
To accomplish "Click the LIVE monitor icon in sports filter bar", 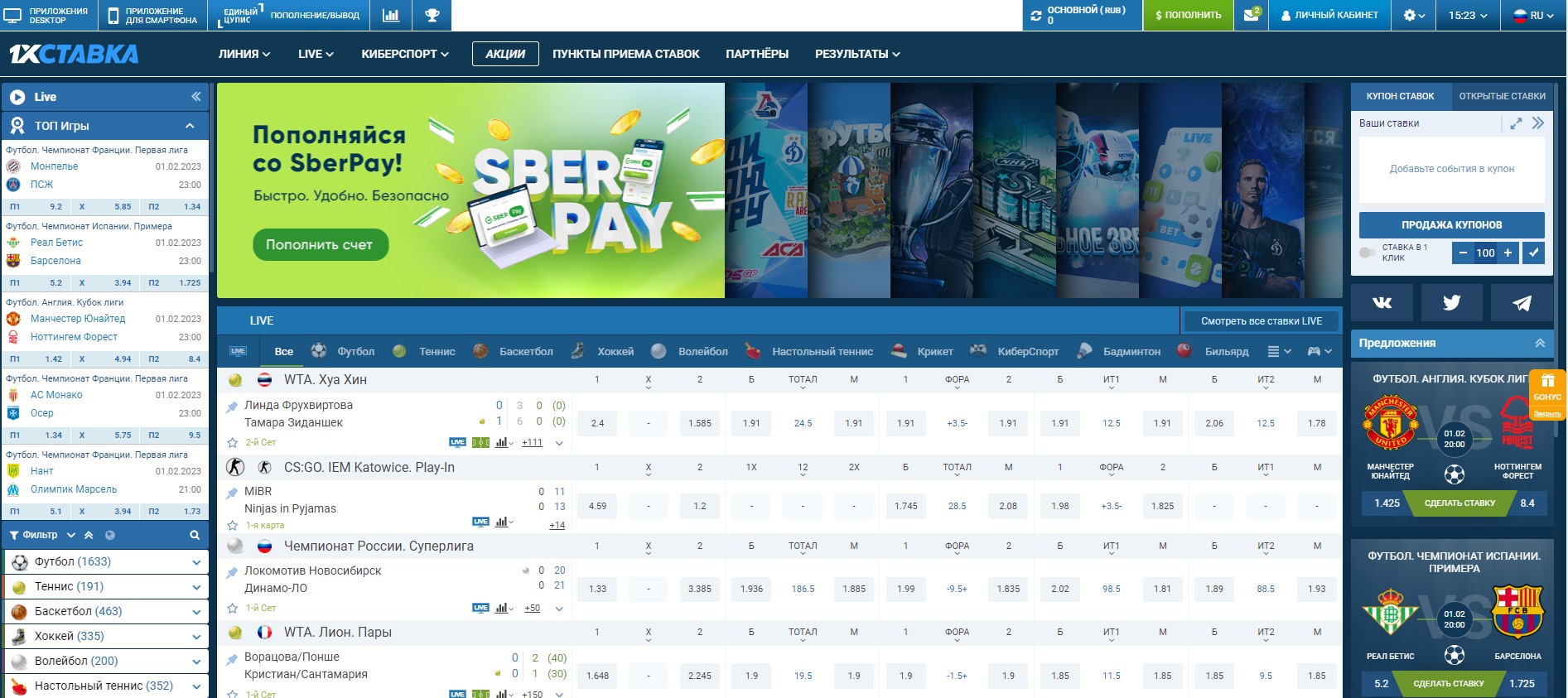I will coord(238,351).
